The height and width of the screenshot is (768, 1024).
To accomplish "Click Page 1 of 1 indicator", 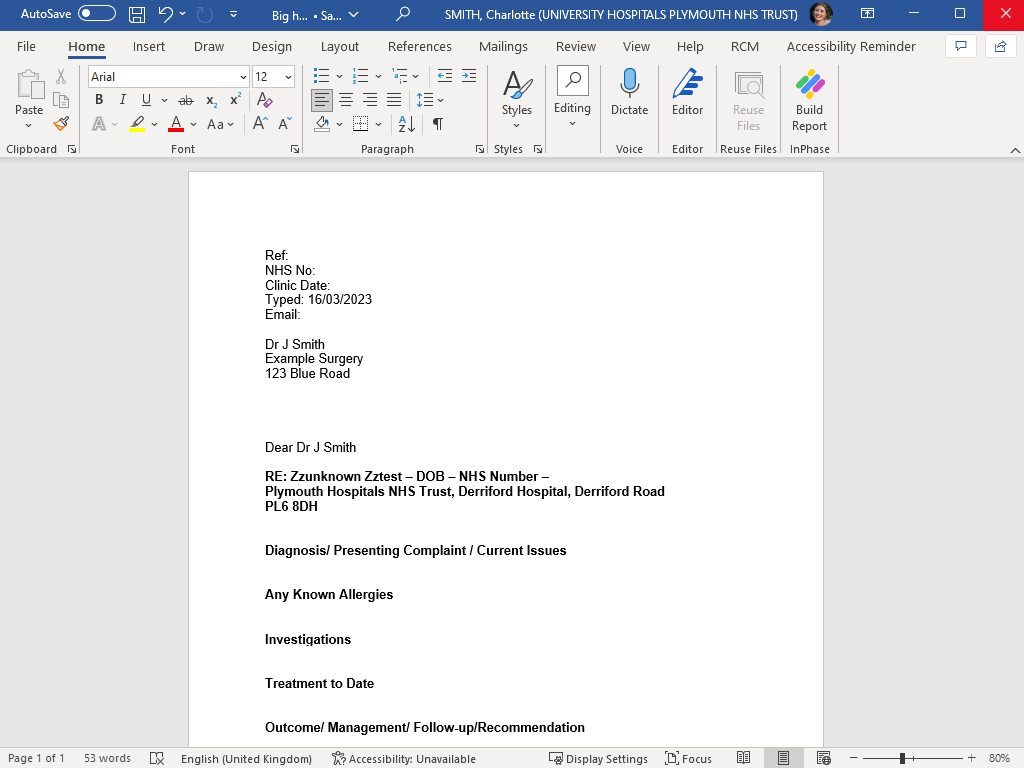I will pos(36,758).
